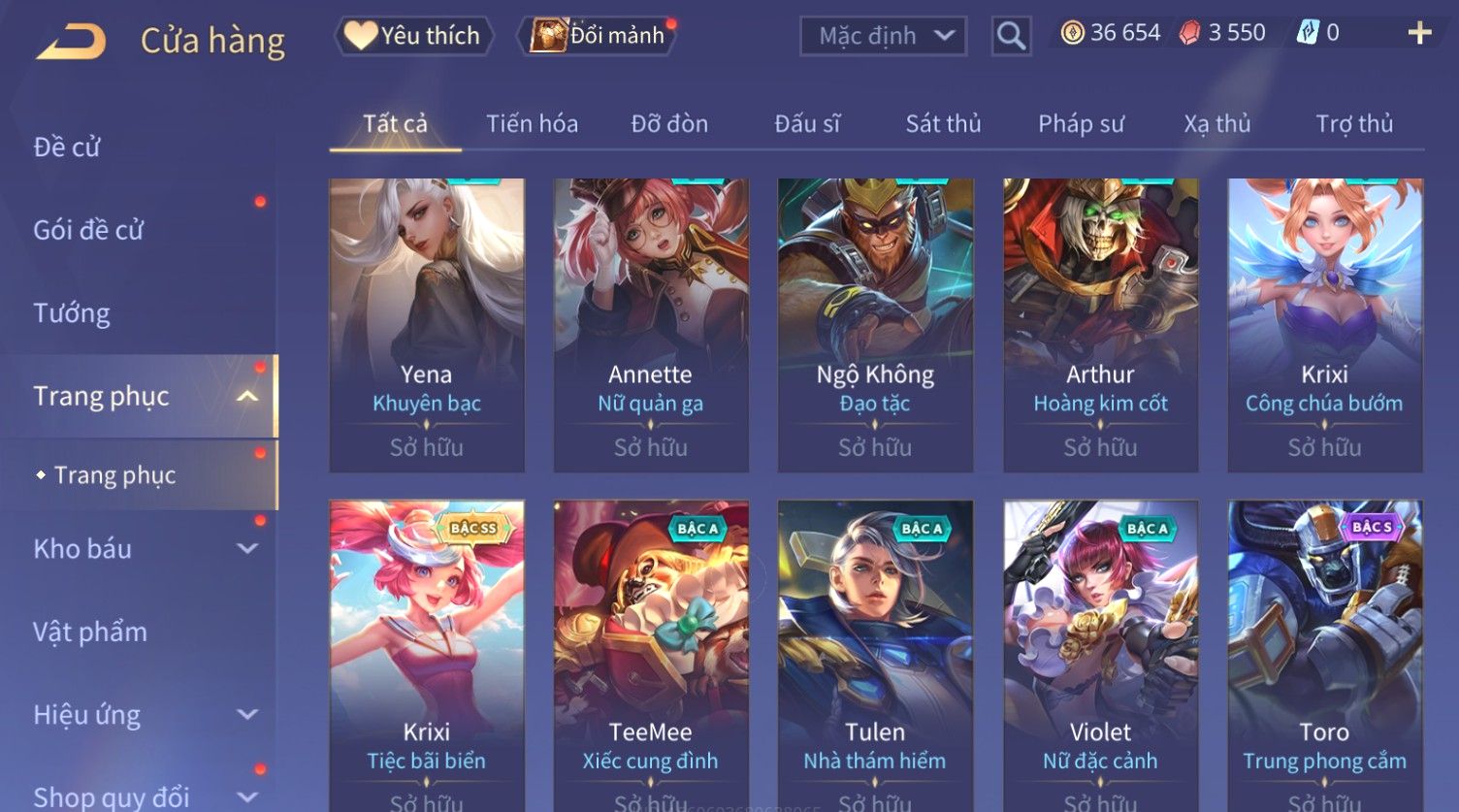This screenshot has width=1459, height=812.
Task: Open the search magnifier icon
Action: coord(1011,36)
